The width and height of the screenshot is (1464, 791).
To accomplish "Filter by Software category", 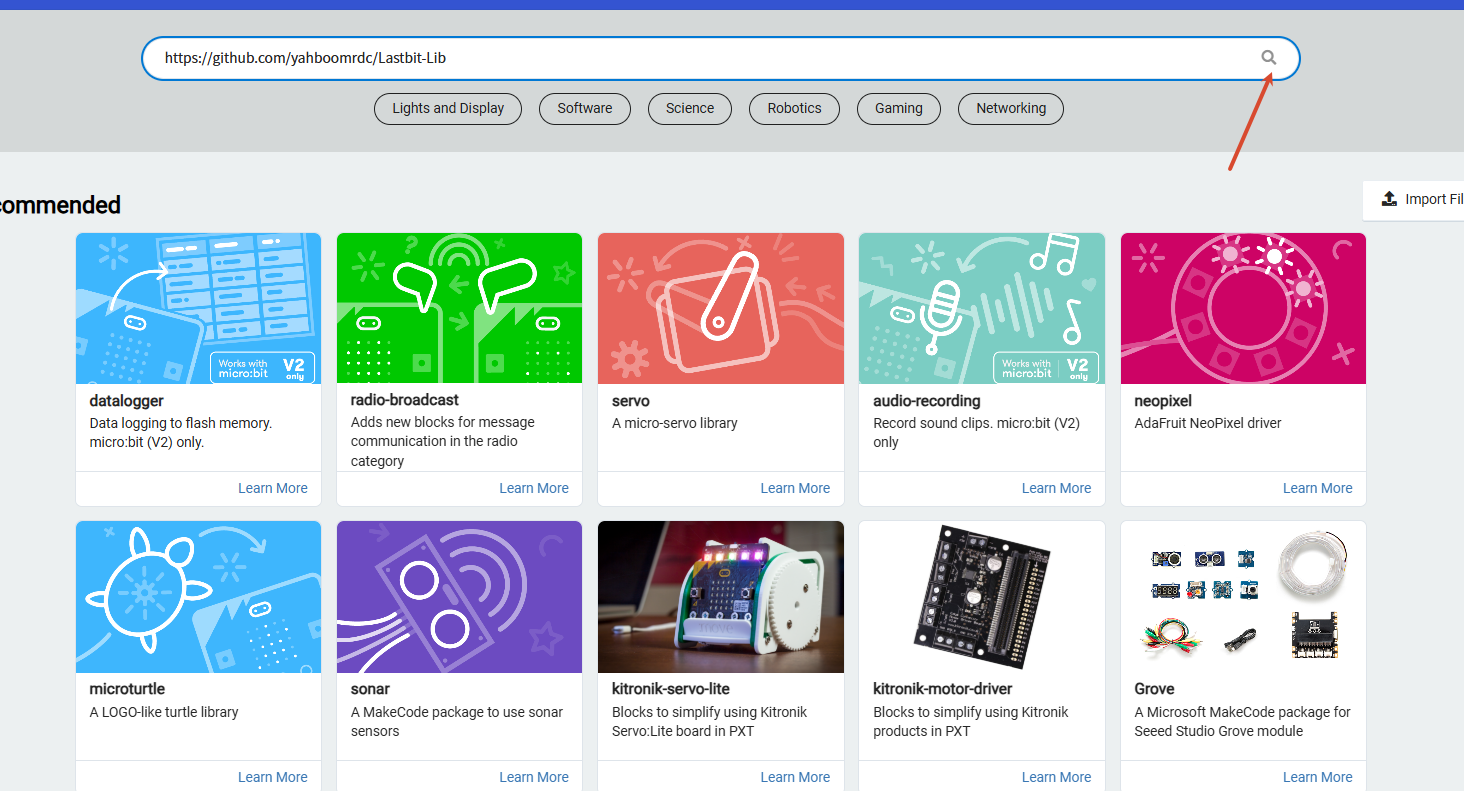I will (x=585, y=108).
